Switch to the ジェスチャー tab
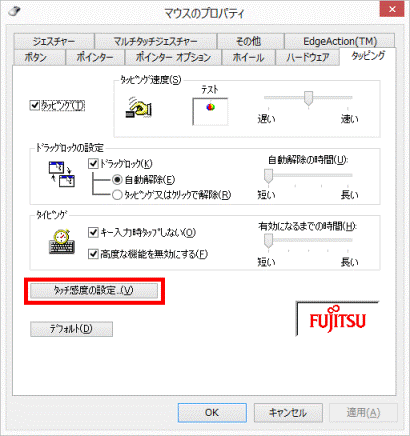410x436 pixels. (54, 41)
